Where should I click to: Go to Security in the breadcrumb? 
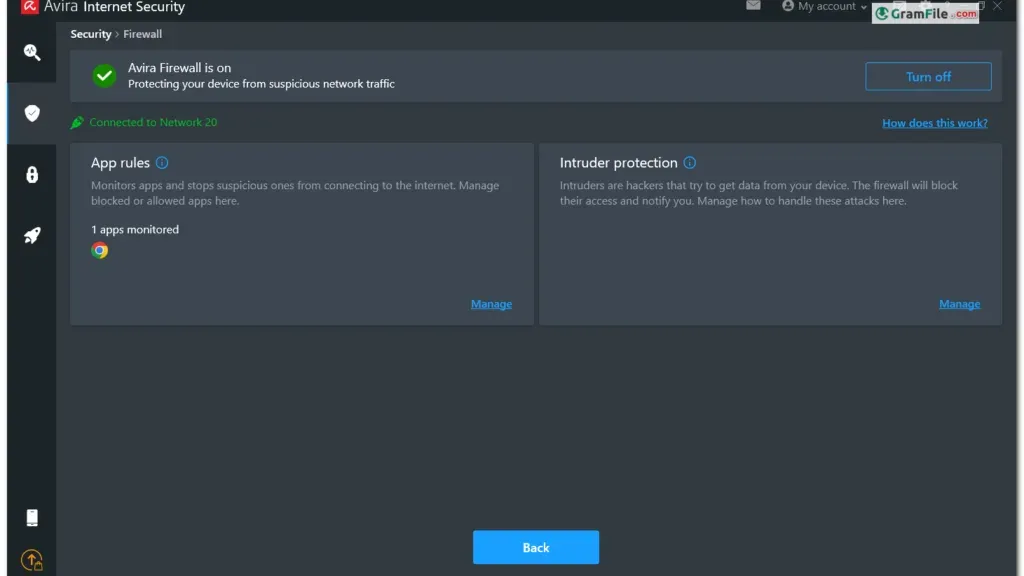pyautogui.click(x=91, y=34)
